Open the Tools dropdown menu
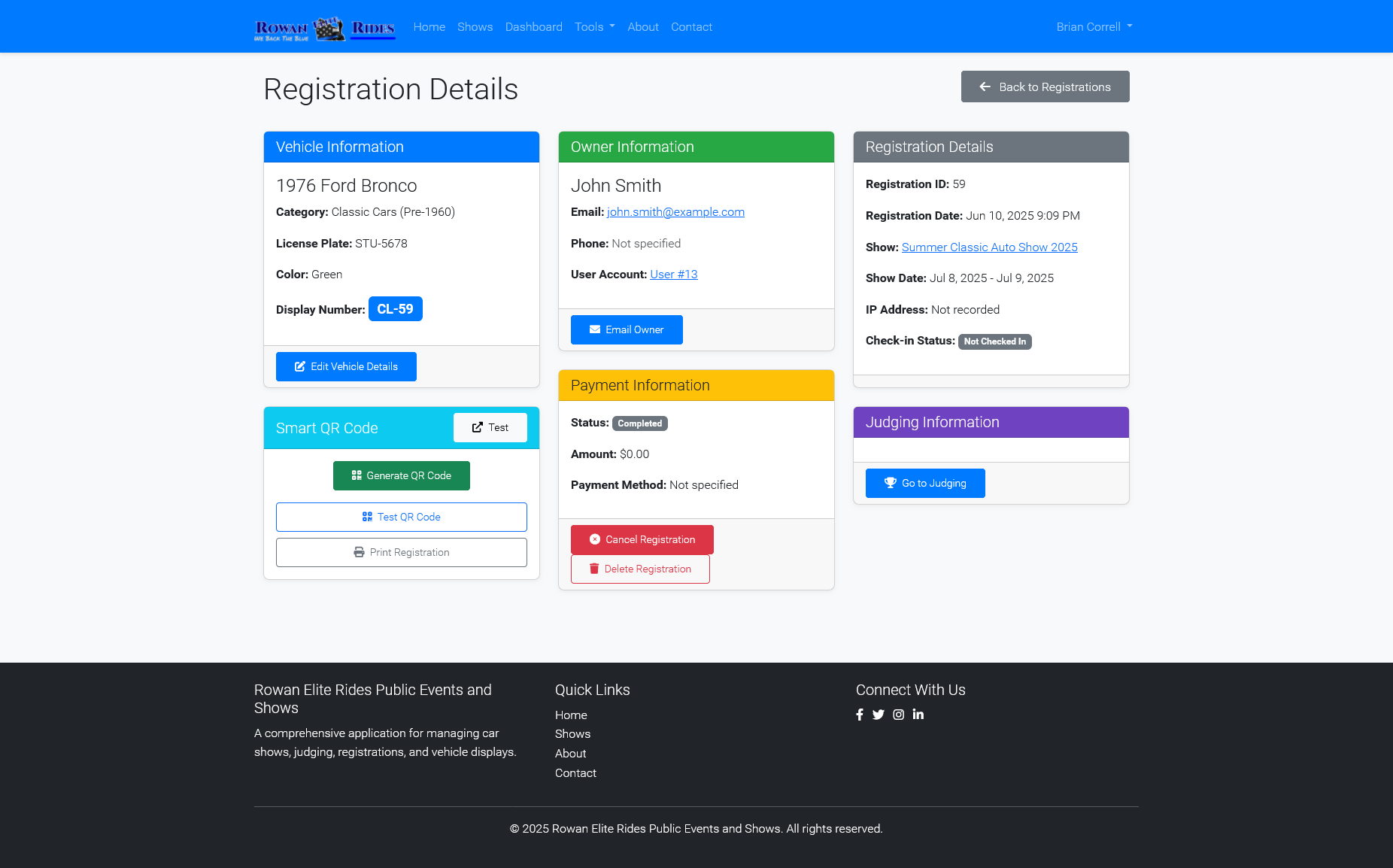Image resolution: width=1393 pixels, height=868 pixels. click(594, 26)
